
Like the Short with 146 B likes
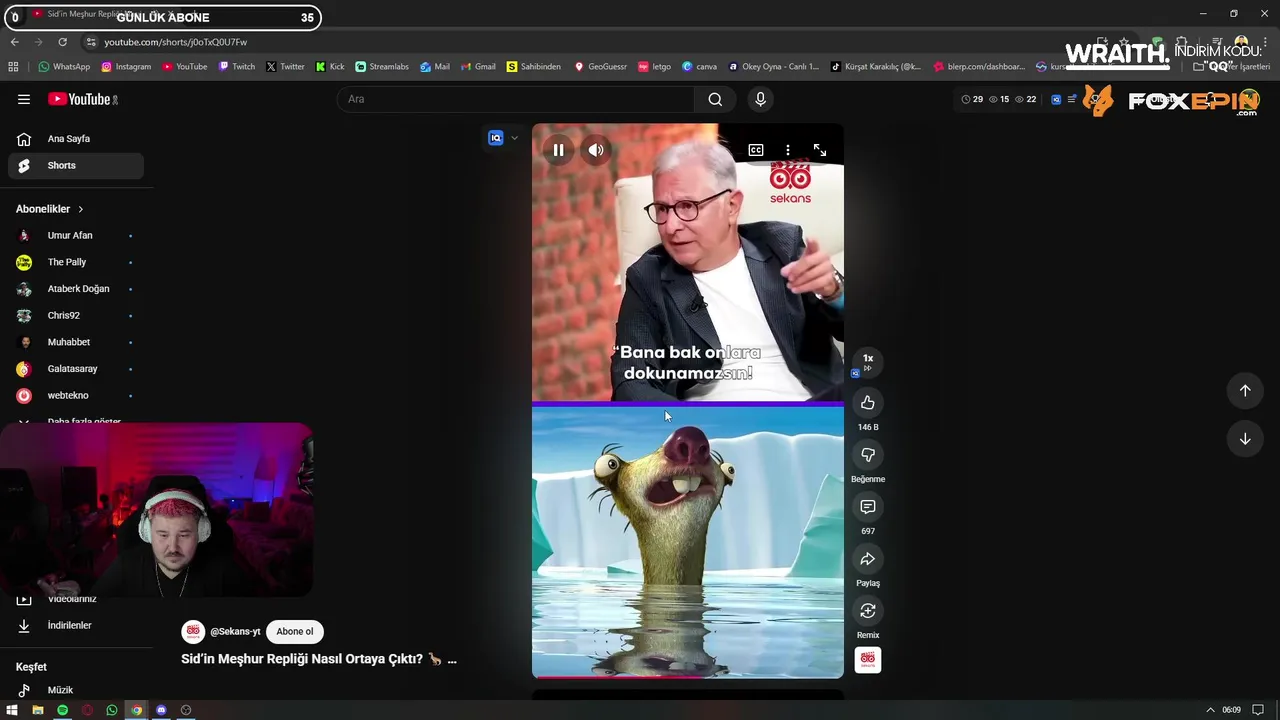[x=868, y=403]
